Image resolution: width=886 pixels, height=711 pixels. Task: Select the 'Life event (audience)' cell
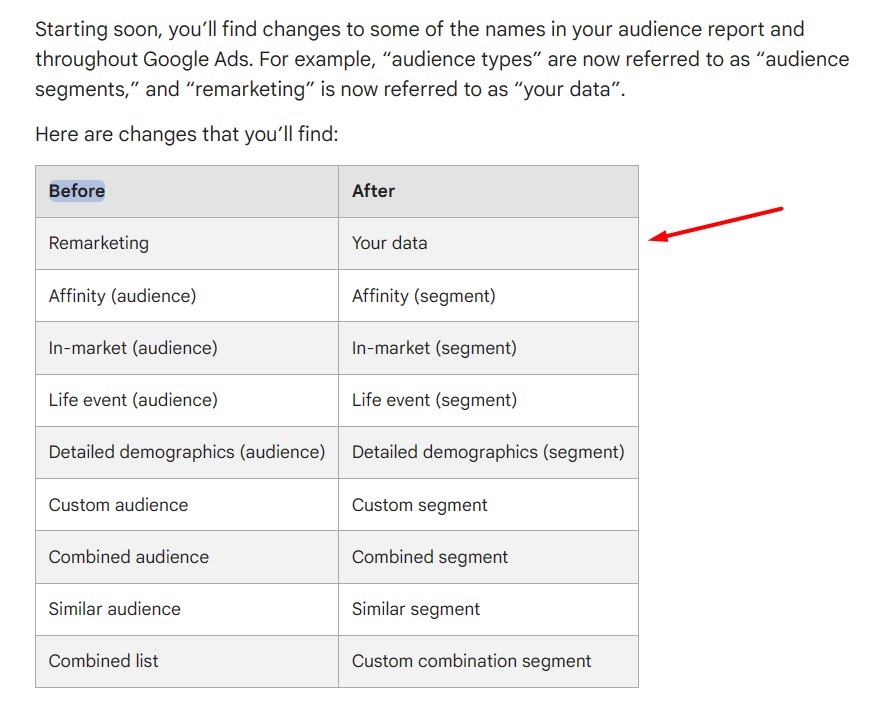[x=187, y=400]
